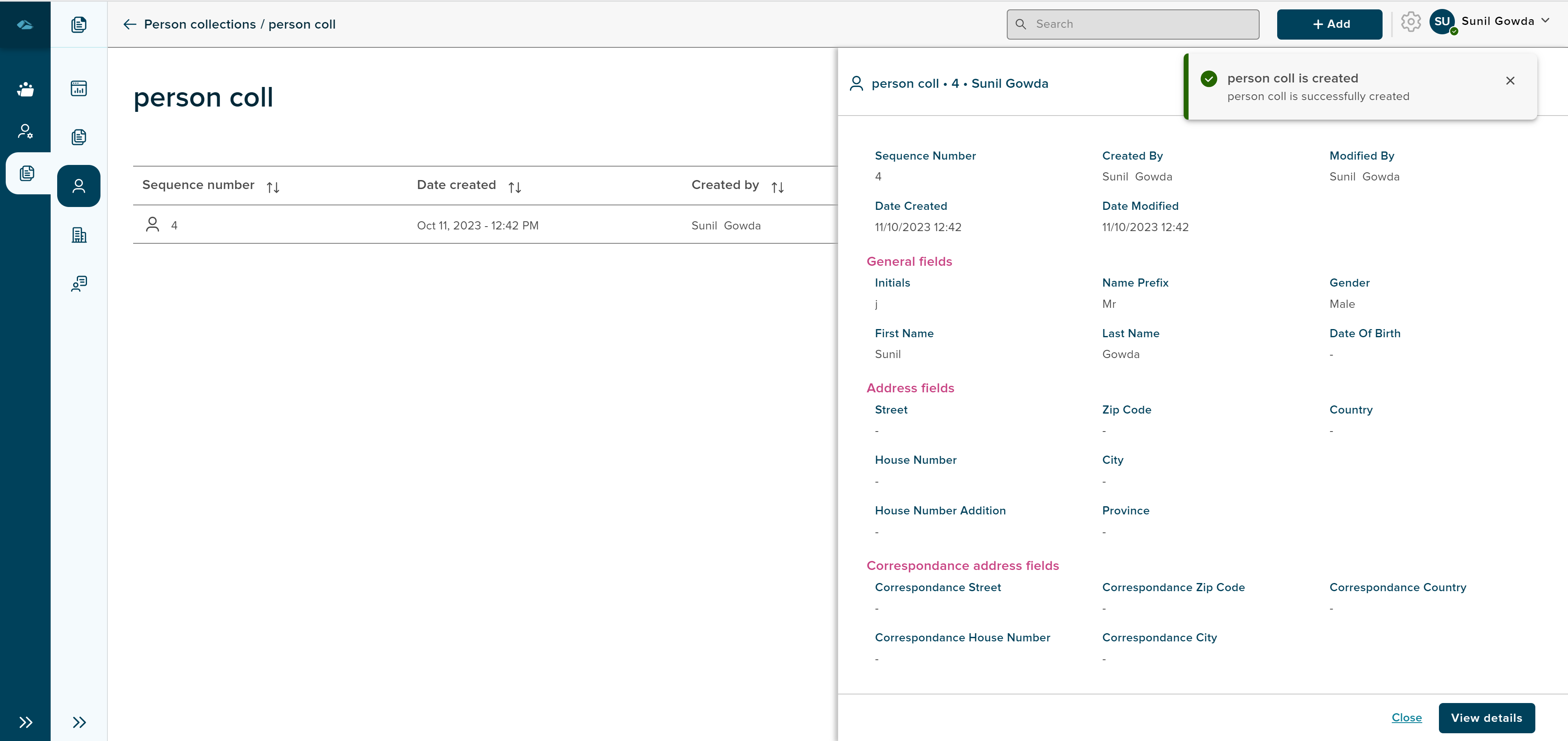Click into the Search field
Image resolution: width=1568 pixels, height=741 pixels.
(1132, 24)
